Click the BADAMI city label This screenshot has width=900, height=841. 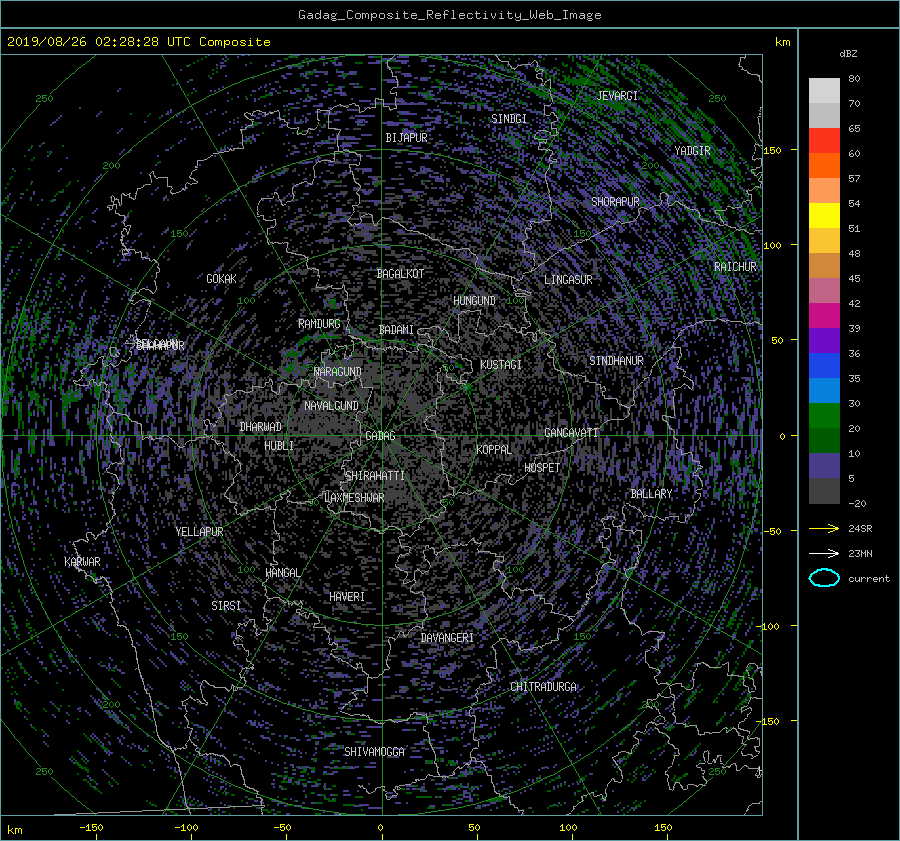pos(396,330)
